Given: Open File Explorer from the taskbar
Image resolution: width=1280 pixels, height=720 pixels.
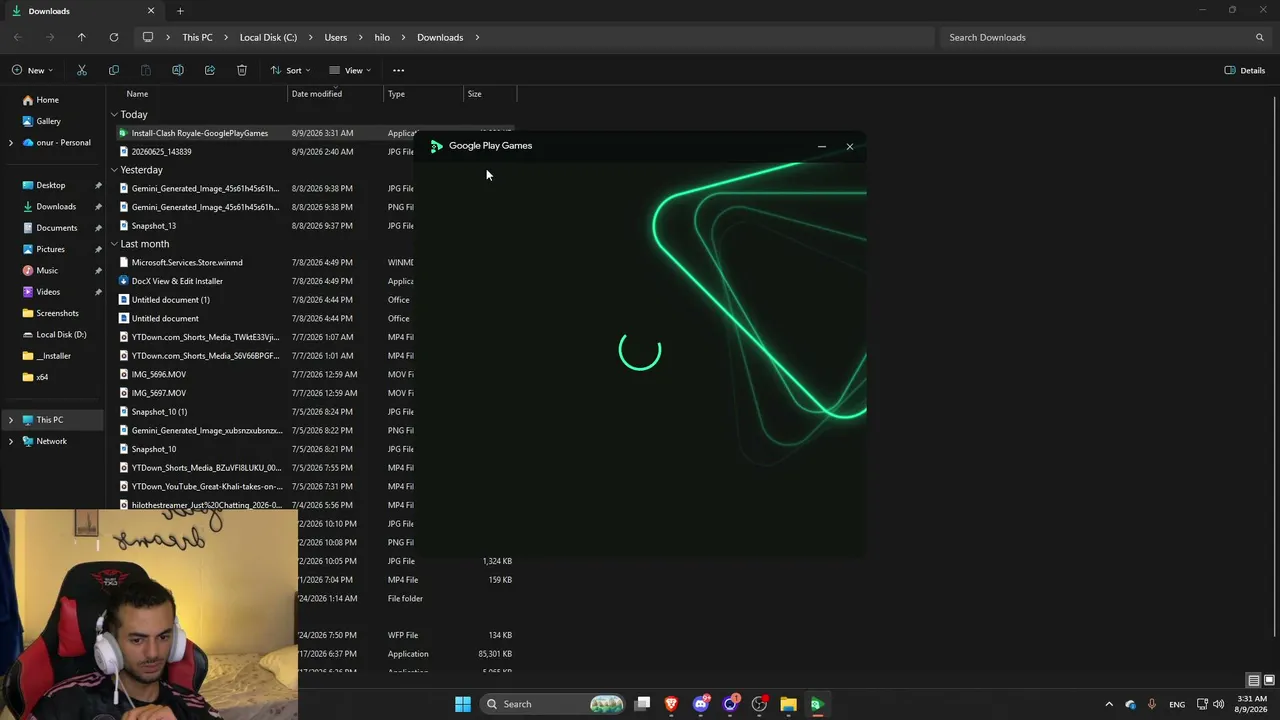Looking at the screenshot, I should [788, 704].
